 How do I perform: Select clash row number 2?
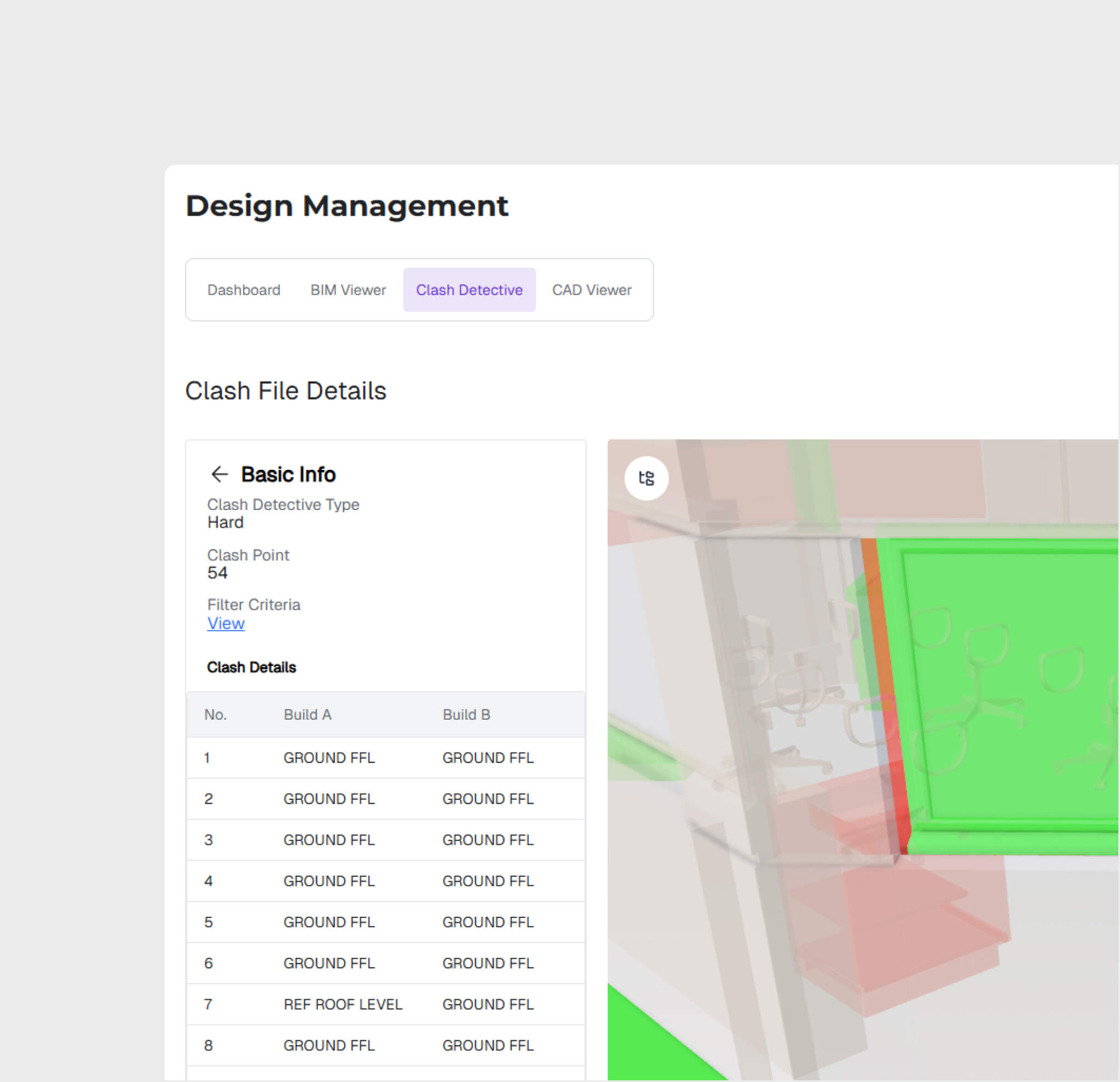coord(385,799)
